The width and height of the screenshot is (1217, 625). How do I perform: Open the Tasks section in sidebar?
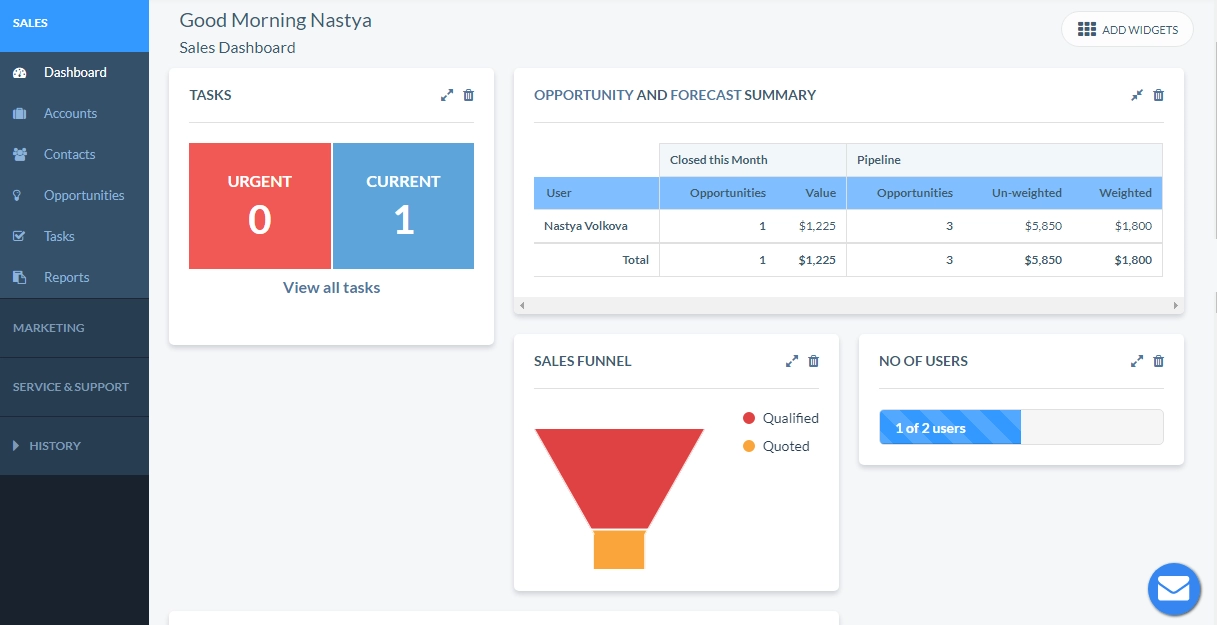pos(61,236)
